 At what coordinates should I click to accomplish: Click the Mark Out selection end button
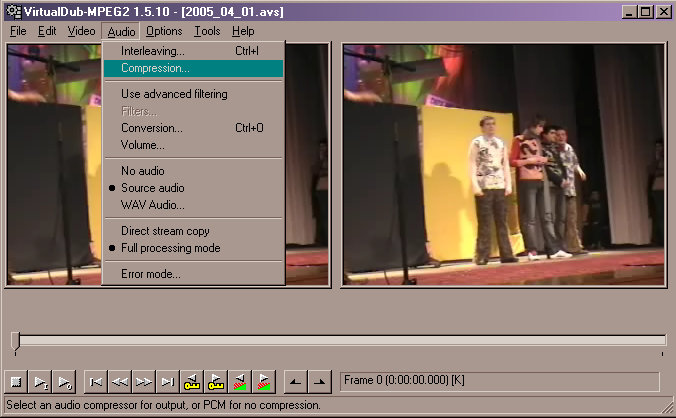coord(319,381)
